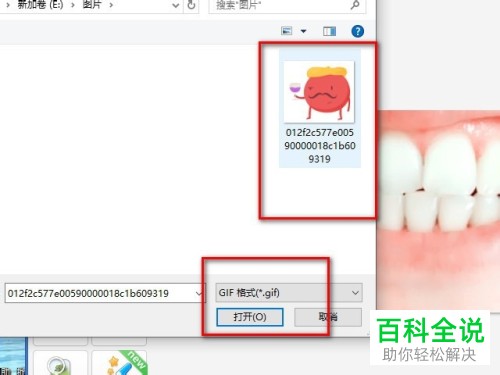The image size is (500, 375).
Task: Click the teeth photo in background window
Action: [x=440, y=210]
